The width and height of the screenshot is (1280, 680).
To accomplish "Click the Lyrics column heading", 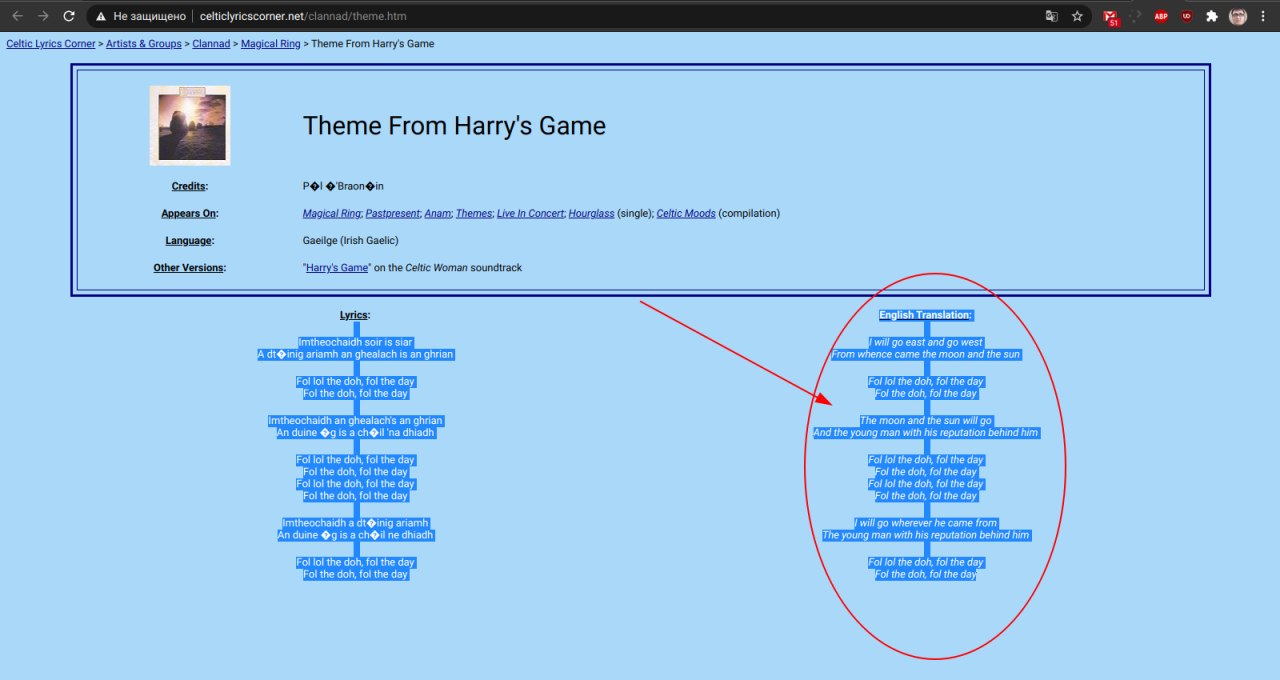I will (355, 315).
